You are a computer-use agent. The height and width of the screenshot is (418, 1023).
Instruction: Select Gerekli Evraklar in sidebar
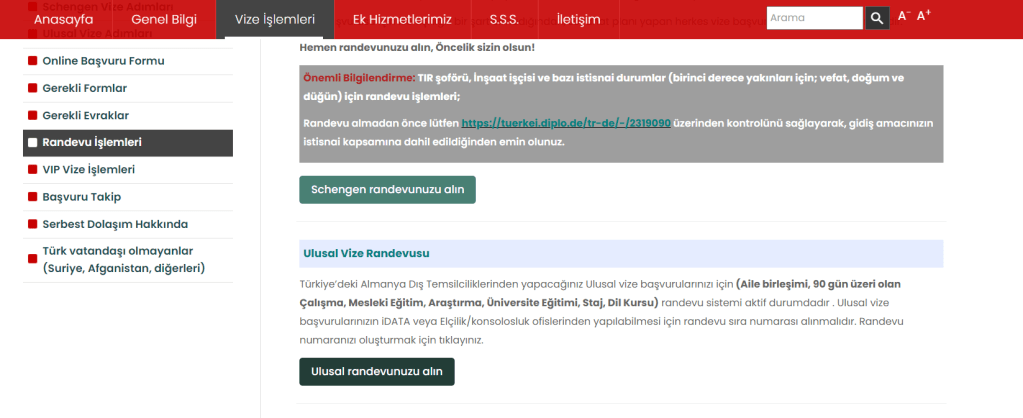pyautogui.click(x=85, y=115)
